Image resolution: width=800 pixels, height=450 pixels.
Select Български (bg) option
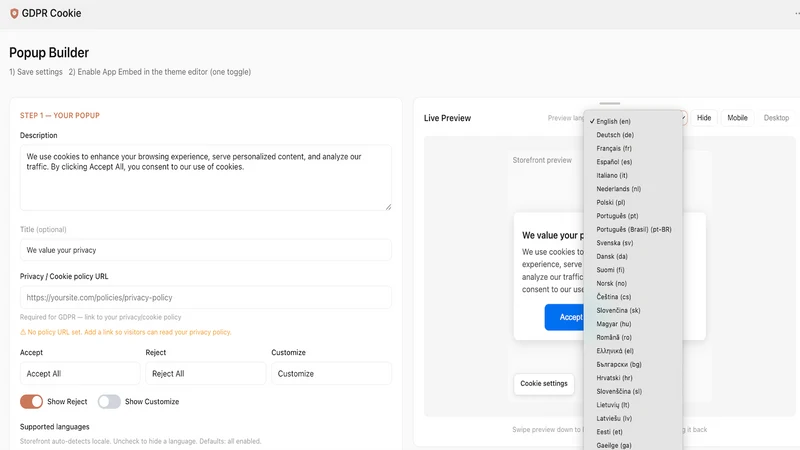pos(633,364)
